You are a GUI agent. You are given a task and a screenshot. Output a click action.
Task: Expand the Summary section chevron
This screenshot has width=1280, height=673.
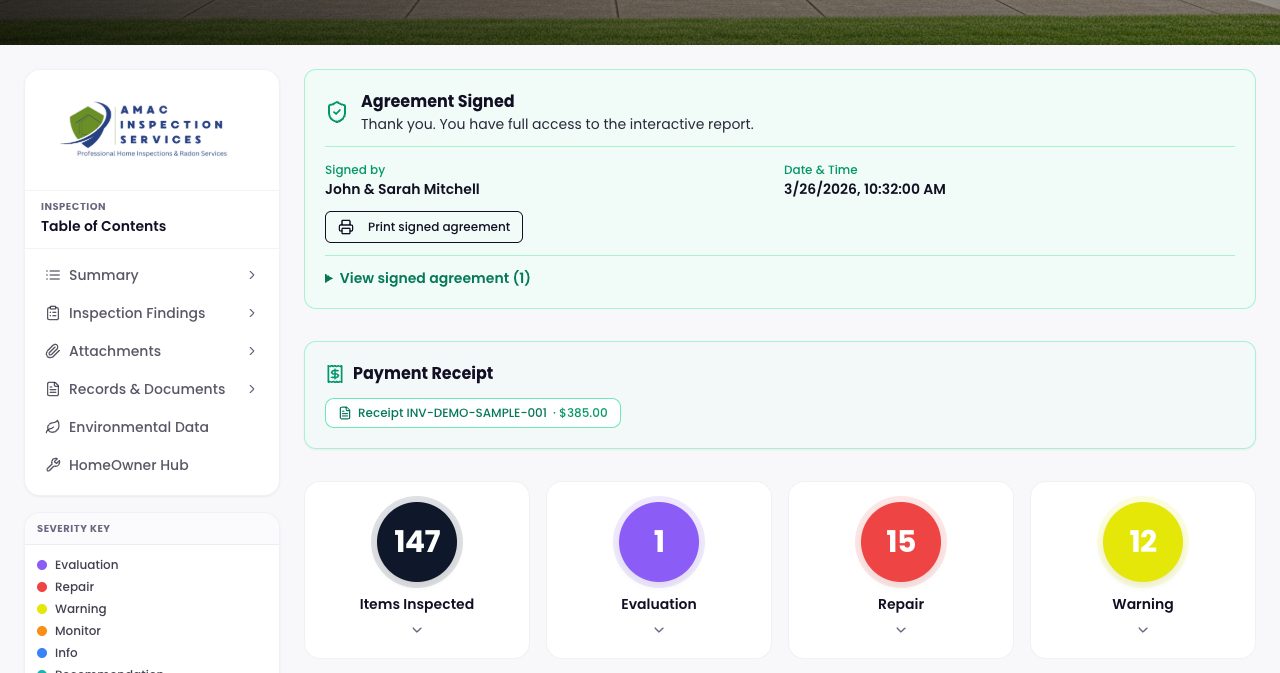click(x=252, y=275)
